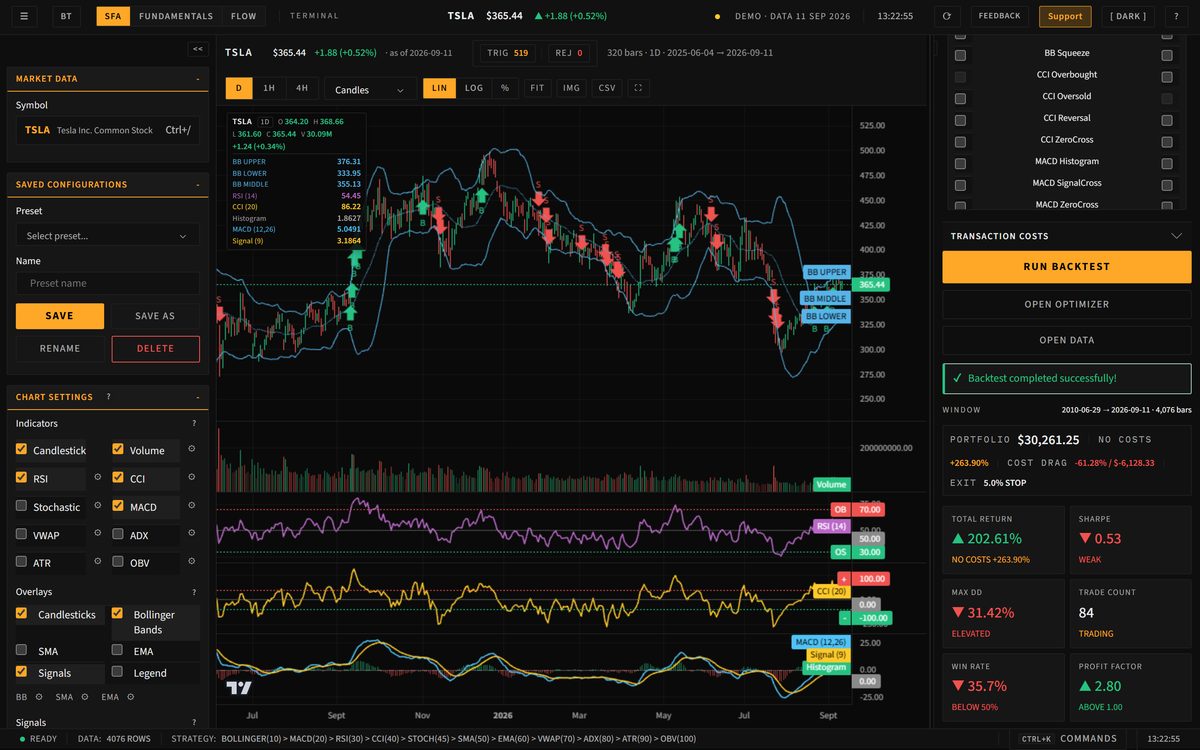Collapse Chart Settings panel minus icon
1200x750 pixels.
click(x=198, y=397)
